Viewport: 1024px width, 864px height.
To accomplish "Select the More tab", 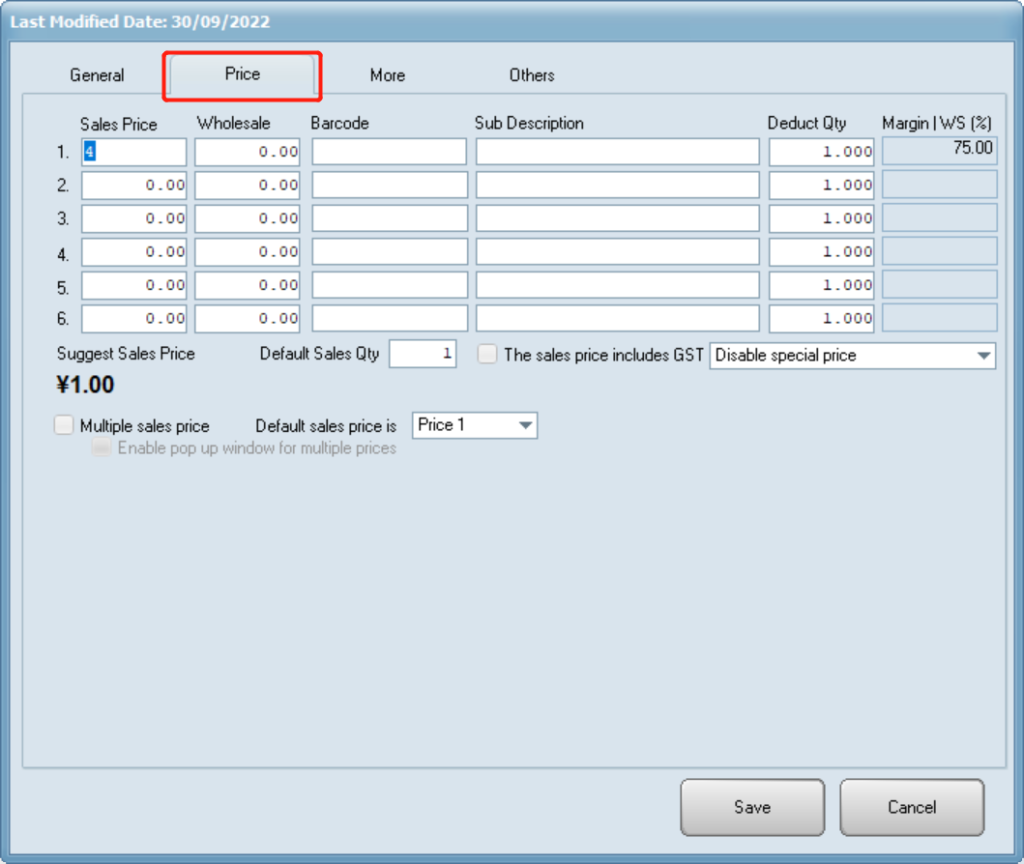I will 387,75.
